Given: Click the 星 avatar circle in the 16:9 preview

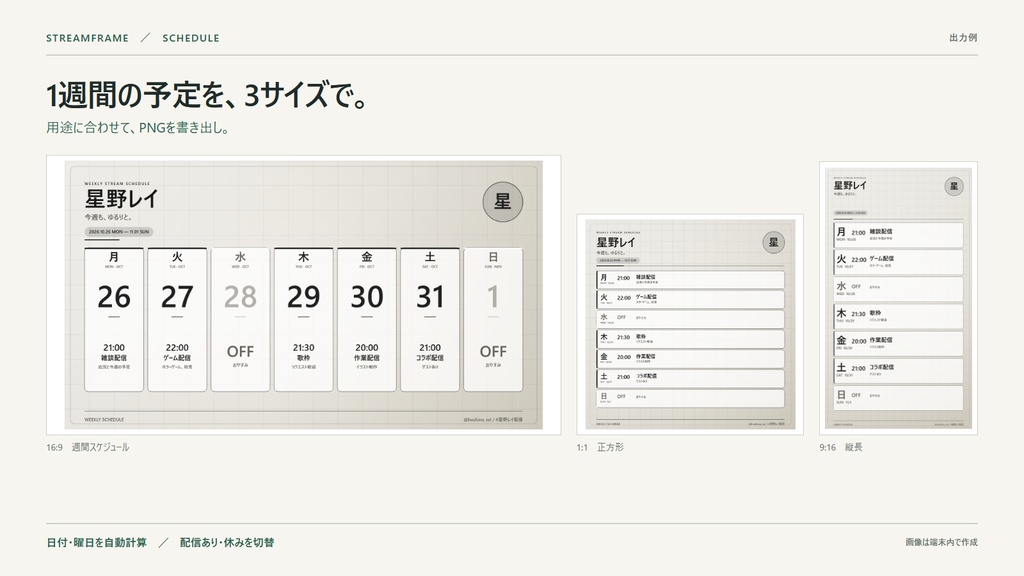Looking at the screenshot, I should 502,202.
